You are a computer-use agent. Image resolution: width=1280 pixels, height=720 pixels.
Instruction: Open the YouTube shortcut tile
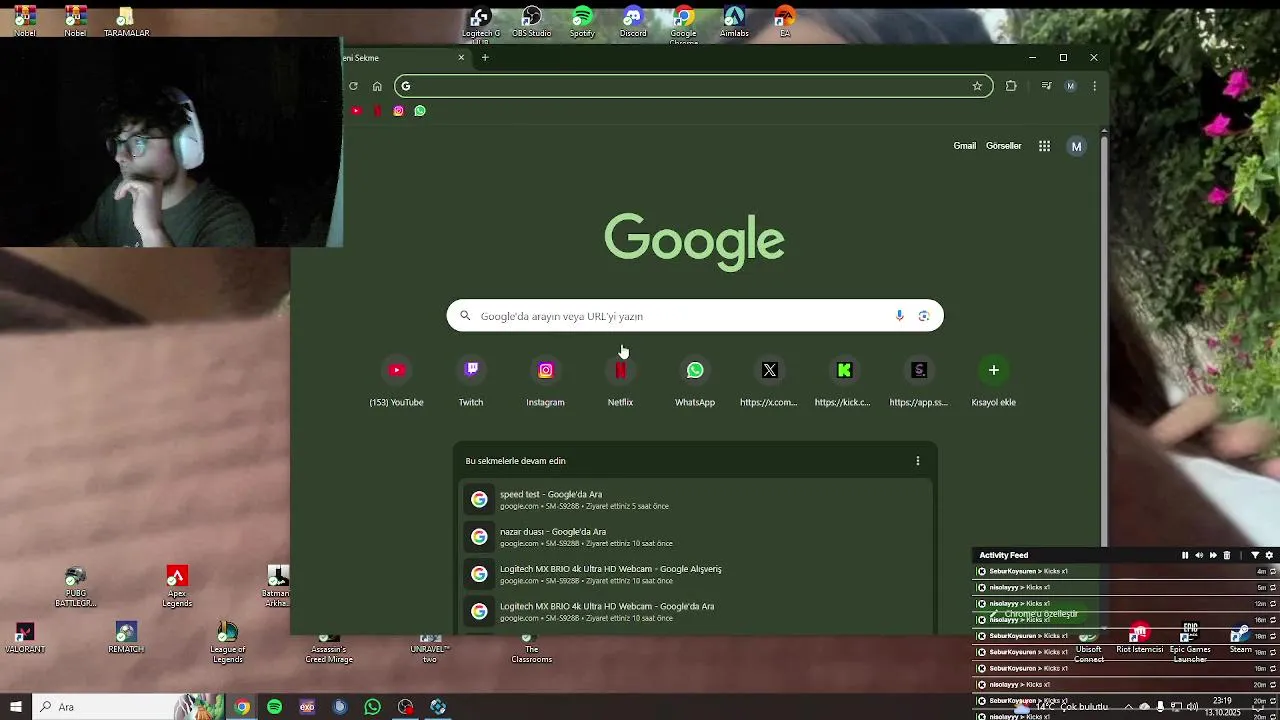[x=397, y=382]
